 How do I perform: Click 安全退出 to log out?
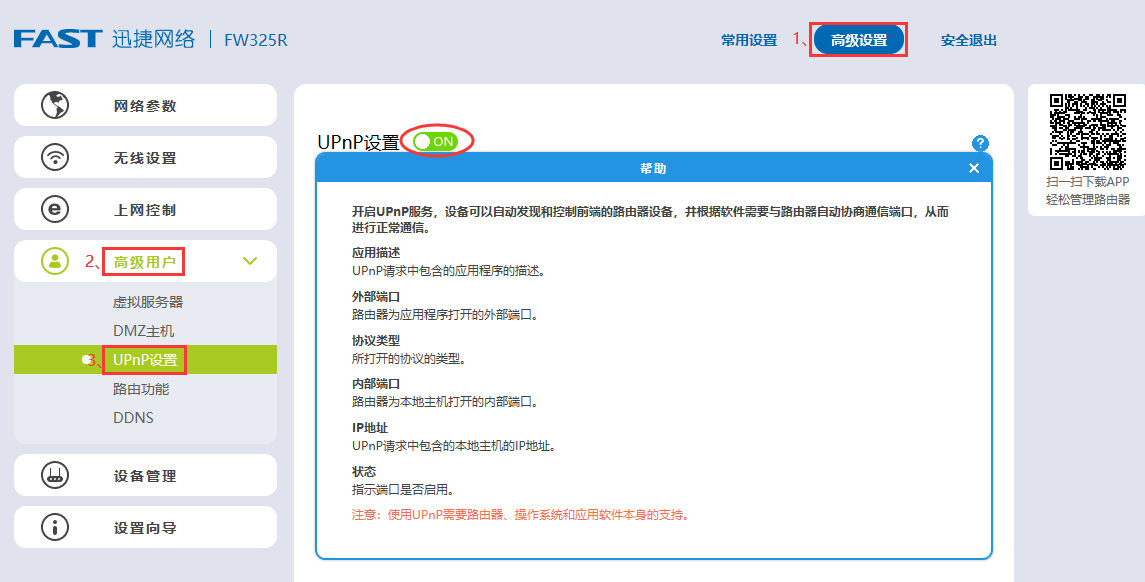[966, 38]
